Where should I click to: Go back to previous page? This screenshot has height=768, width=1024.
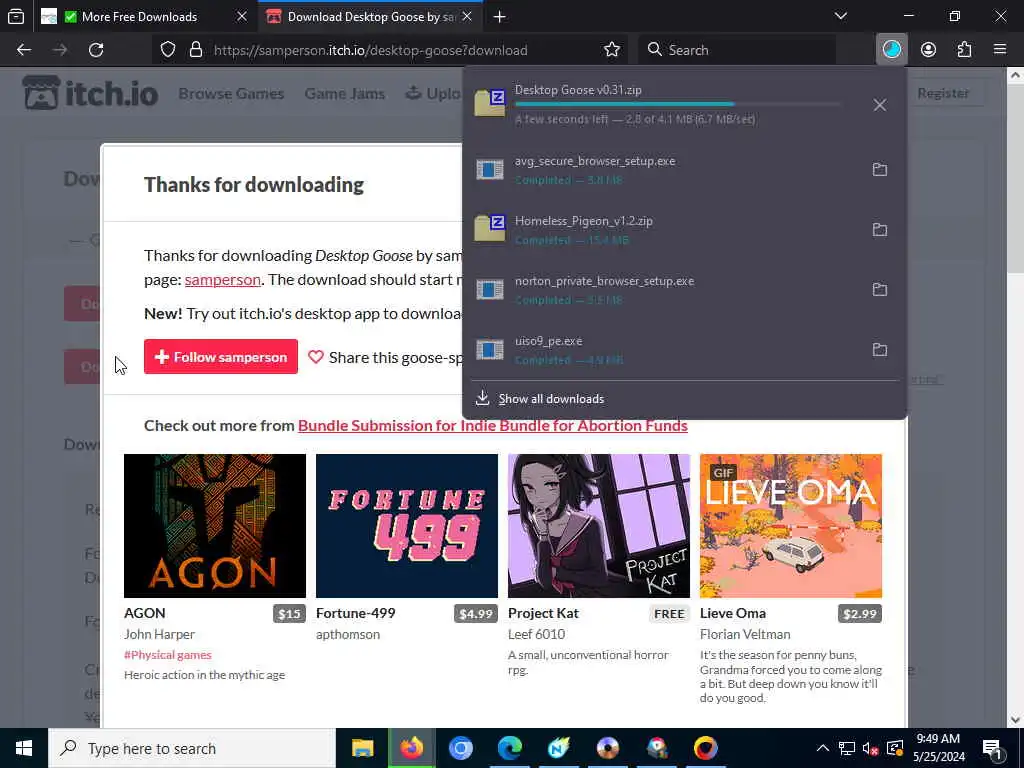tap(24, 50)
